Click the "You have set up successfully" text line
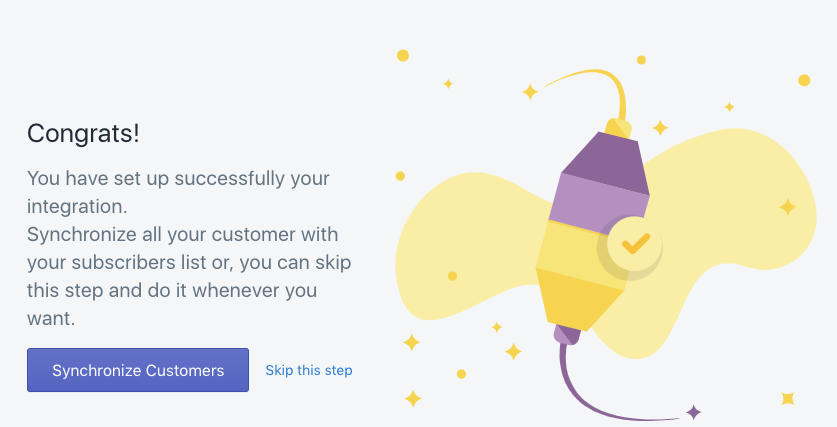This screenshot has width=837, height=427. coord(178,178)
